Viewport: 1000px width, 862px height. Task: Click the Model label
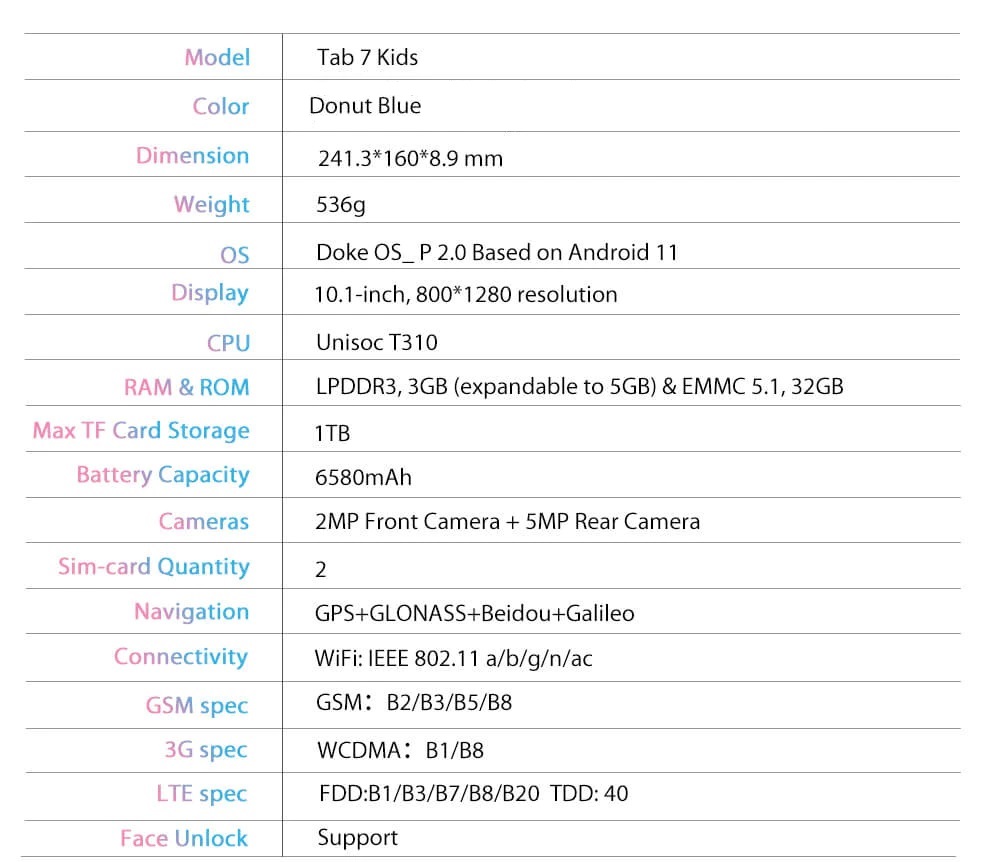click(217, 57)
